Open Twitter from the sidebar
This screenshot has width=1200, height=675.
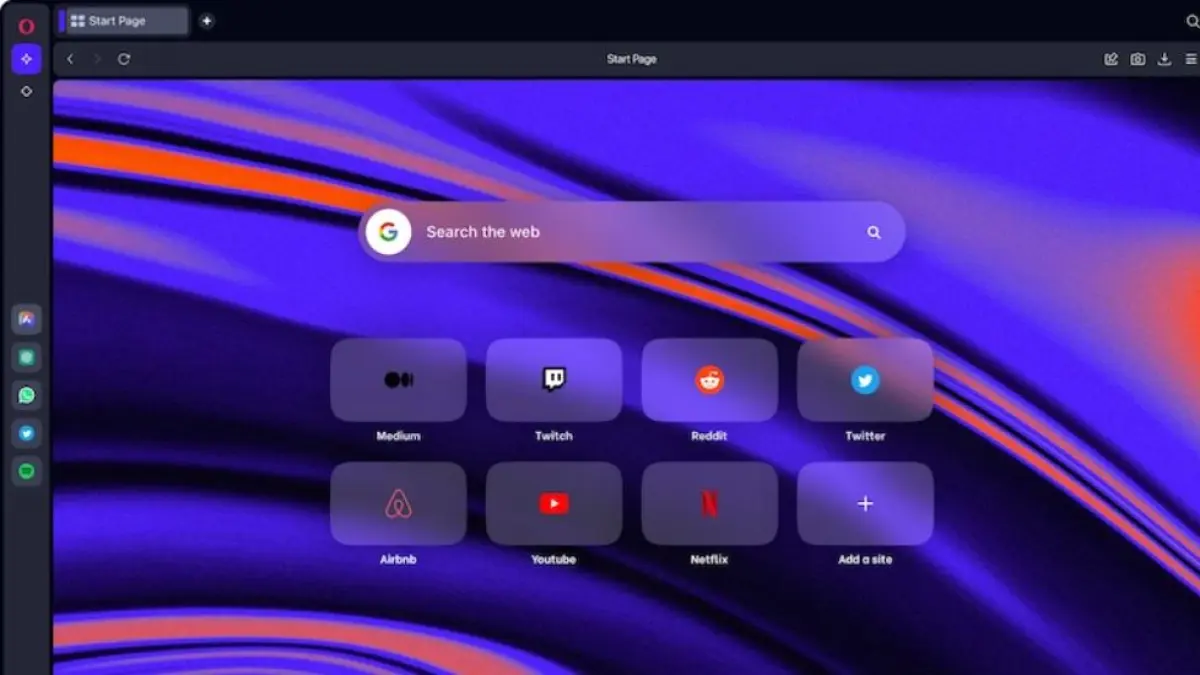pos(26,433)
